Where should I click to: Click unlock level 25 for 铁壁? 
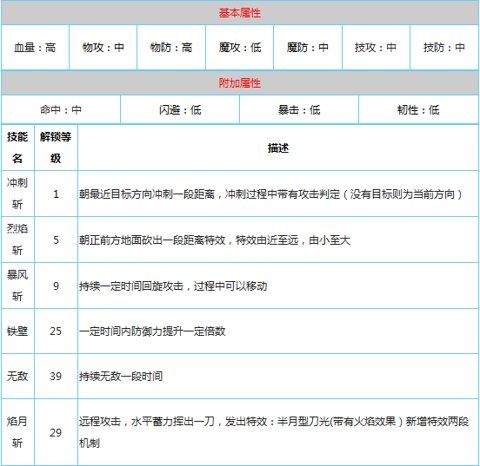click(56, 331)
